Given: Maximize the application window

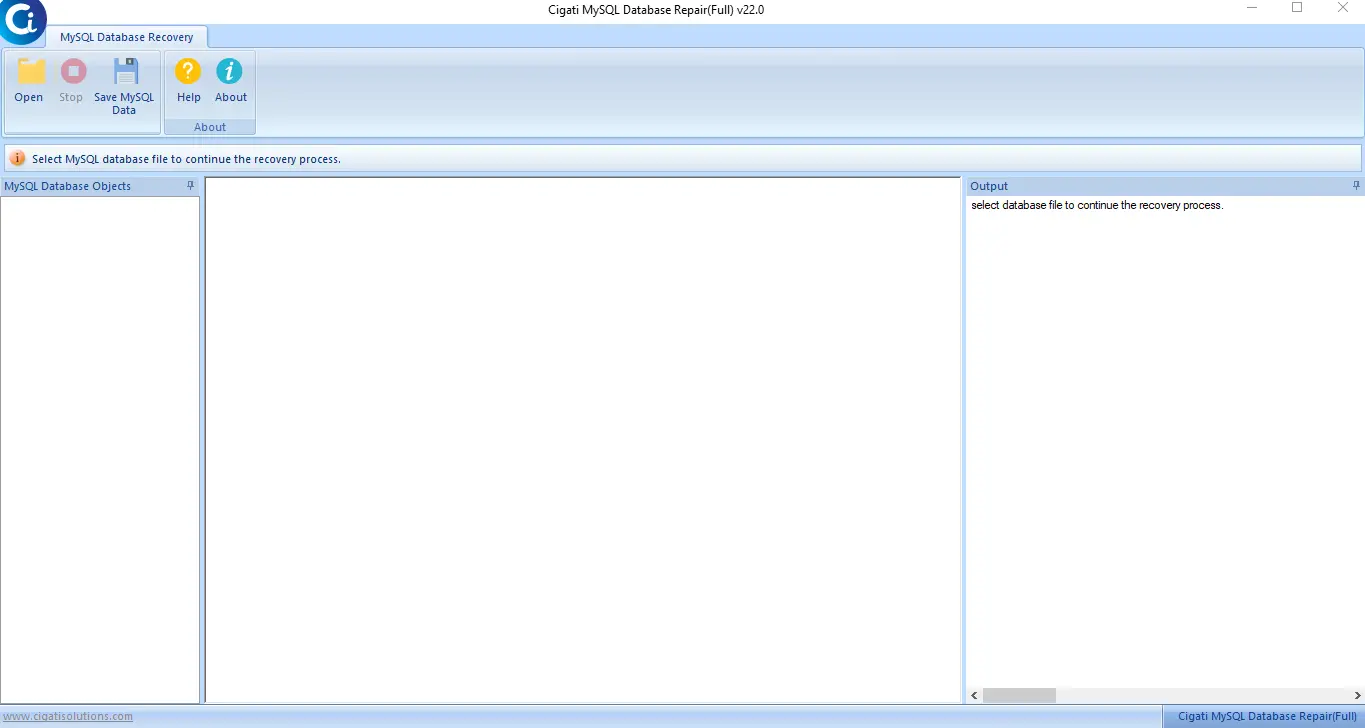Looking at the screenshot, I should coord(1297,8).
